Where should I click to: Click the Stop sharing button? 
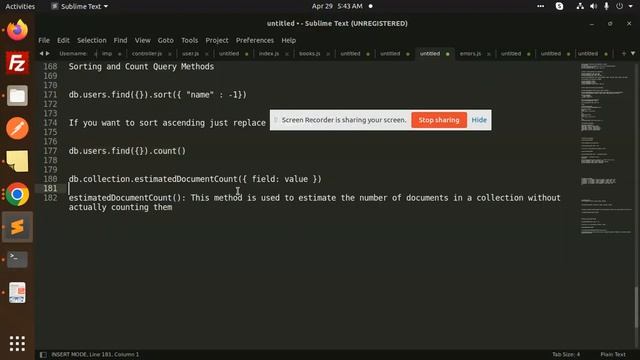point(439,120)
